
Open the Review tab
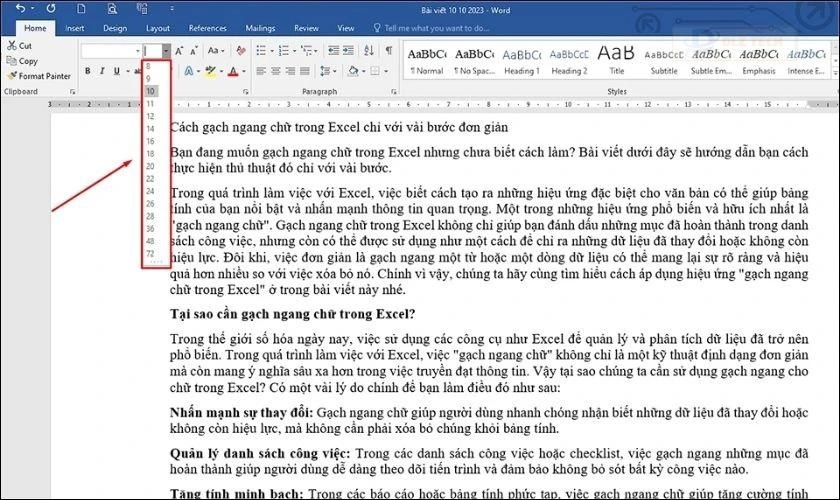306,28
